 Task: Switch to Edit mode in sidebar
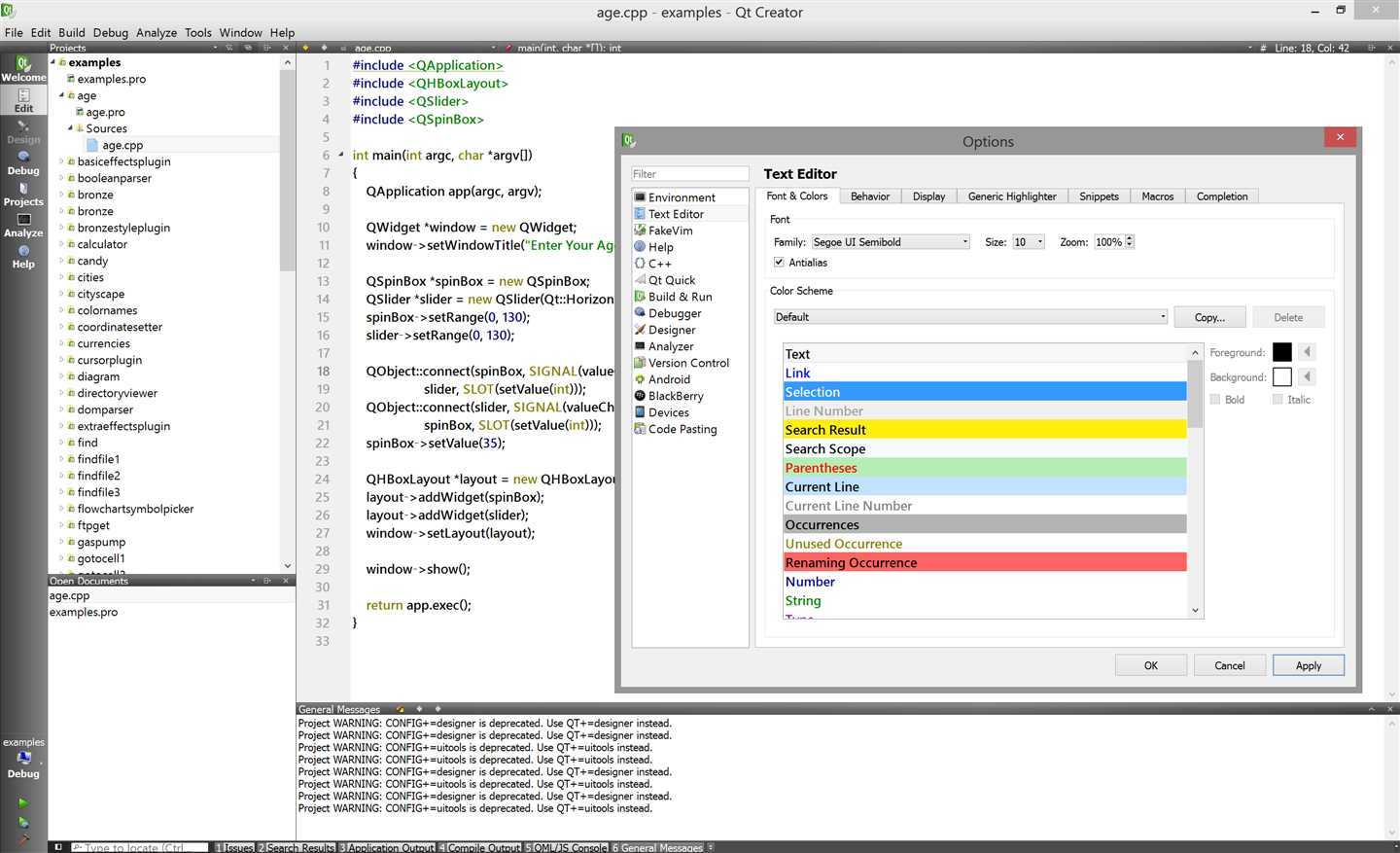[23, 100]
